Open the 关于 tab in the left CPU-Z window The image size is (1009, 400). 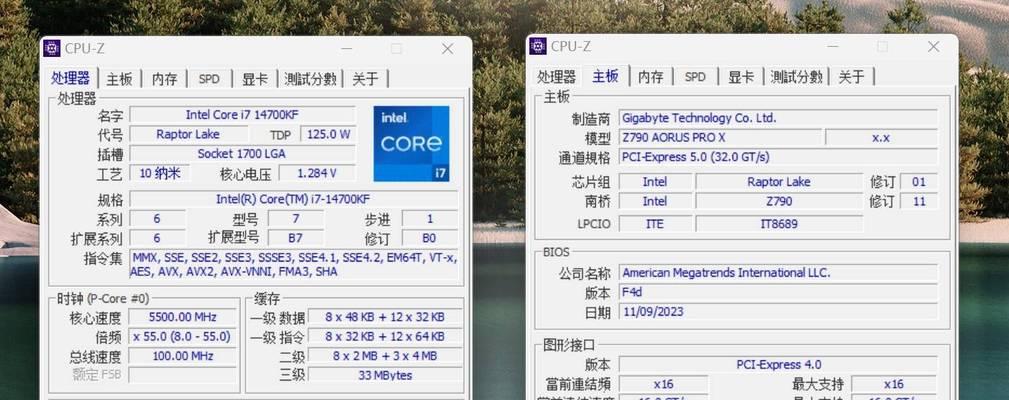coord(366,79)
